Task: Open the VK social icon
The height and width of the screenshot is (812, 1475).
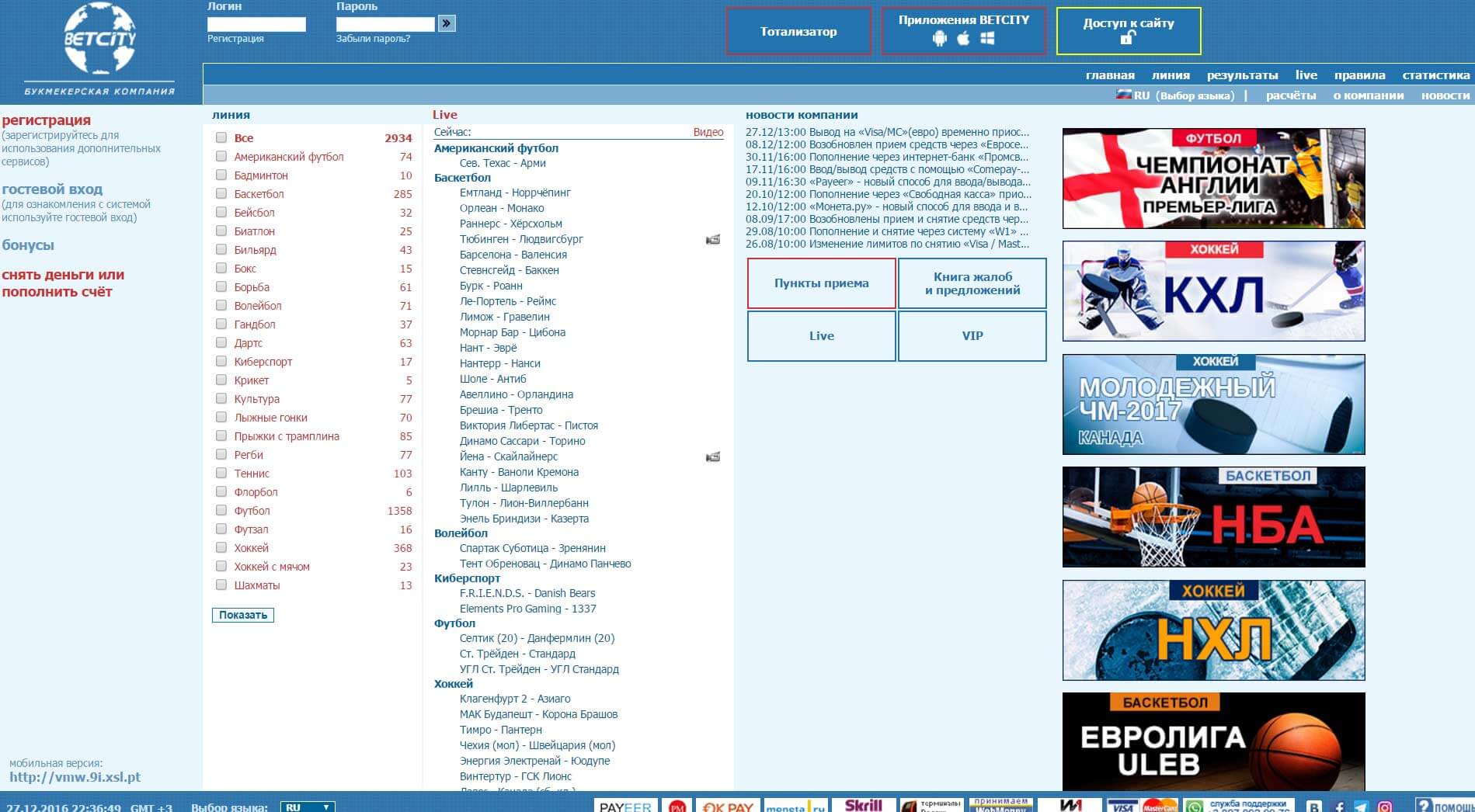Action: tap(1314, 807)
